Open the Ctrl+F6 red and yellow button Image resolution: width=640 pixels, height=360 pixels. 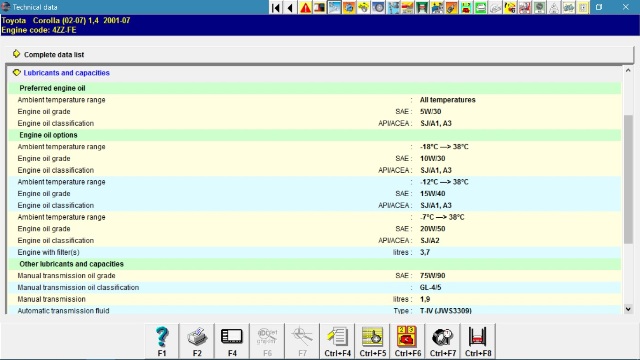point(408,341)
